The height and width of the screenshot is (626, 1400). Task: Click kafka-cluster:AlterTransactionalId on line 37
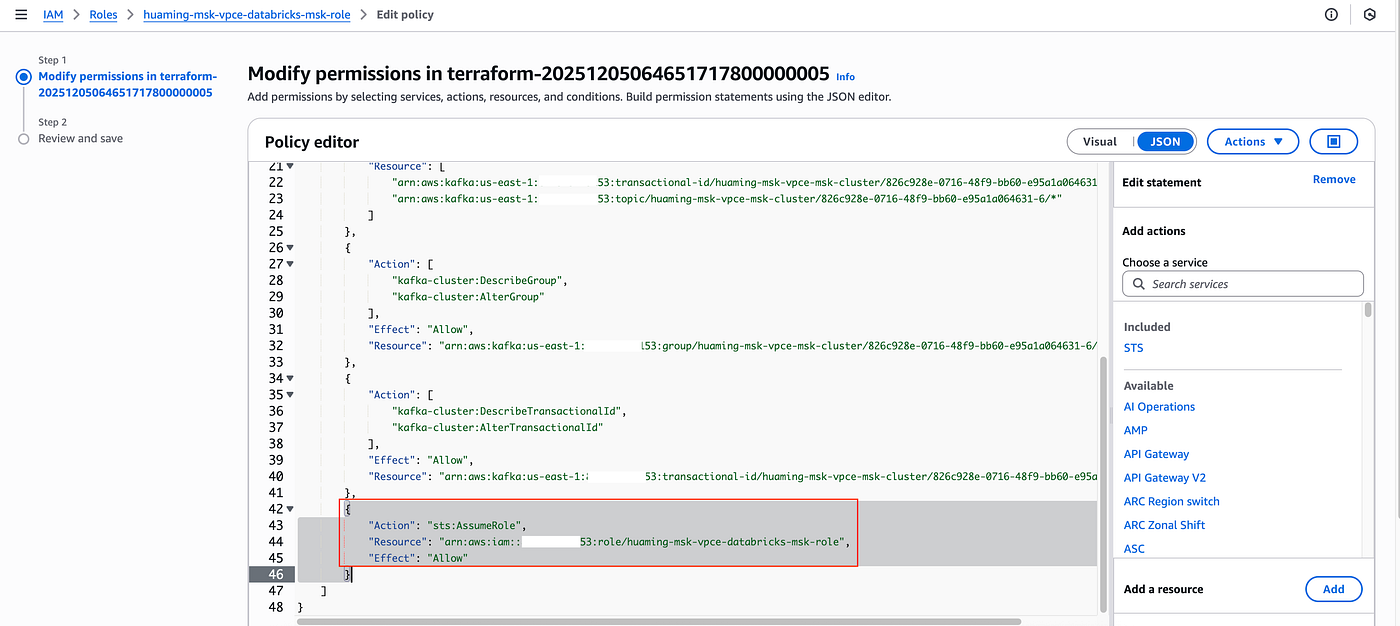(498, 428)
